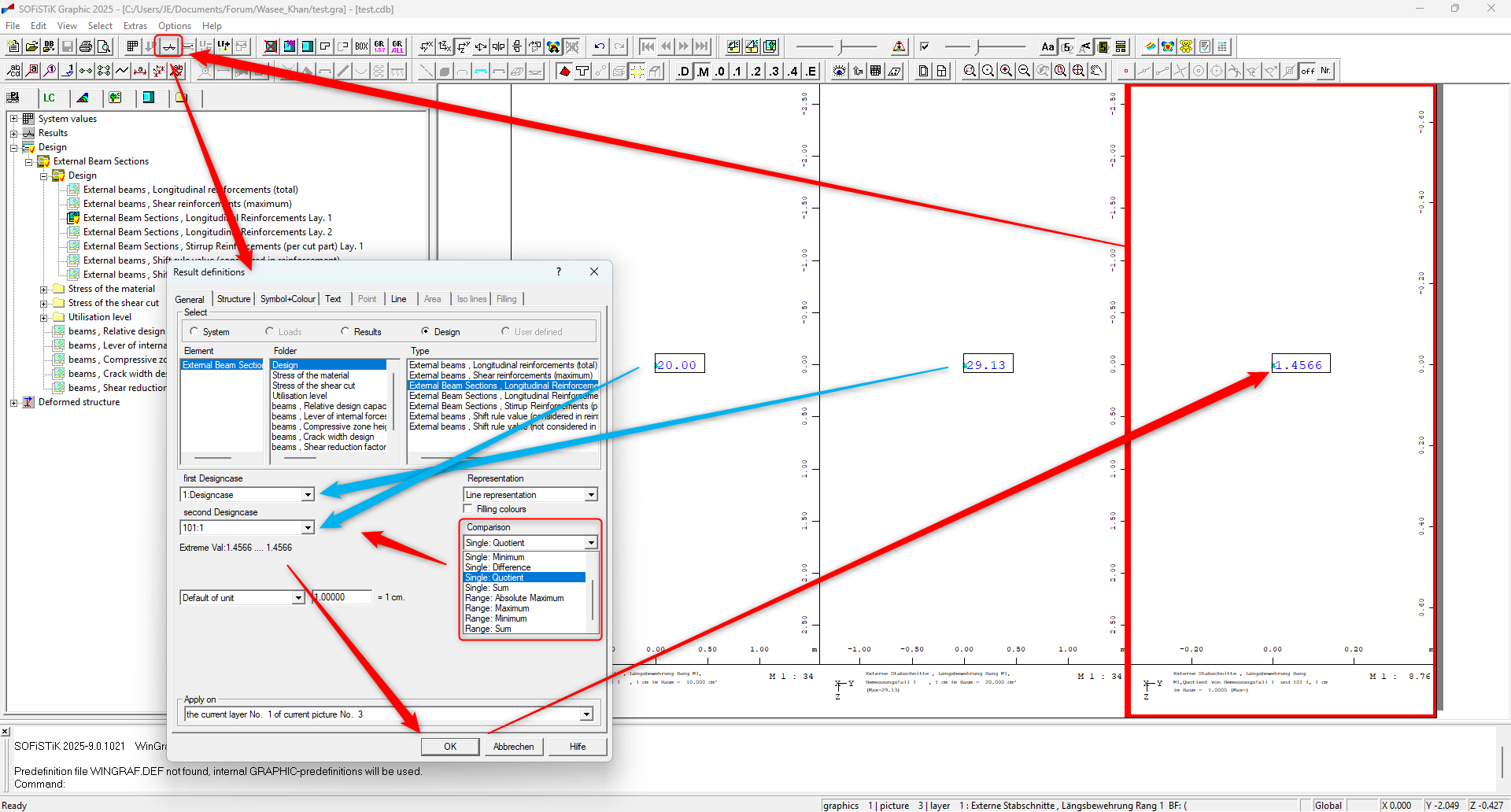
Task: Select the Results radio button
Action: (x=345, y=331)
